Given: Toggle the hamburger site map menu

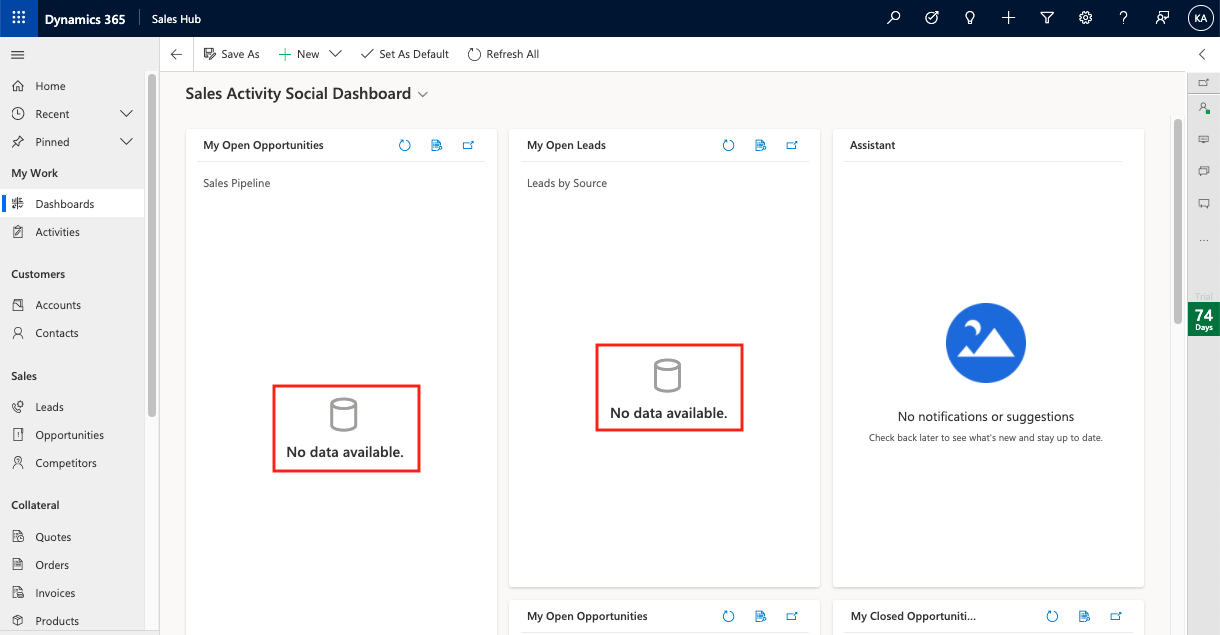Looking at the screenshot, I should coord(18,54).
